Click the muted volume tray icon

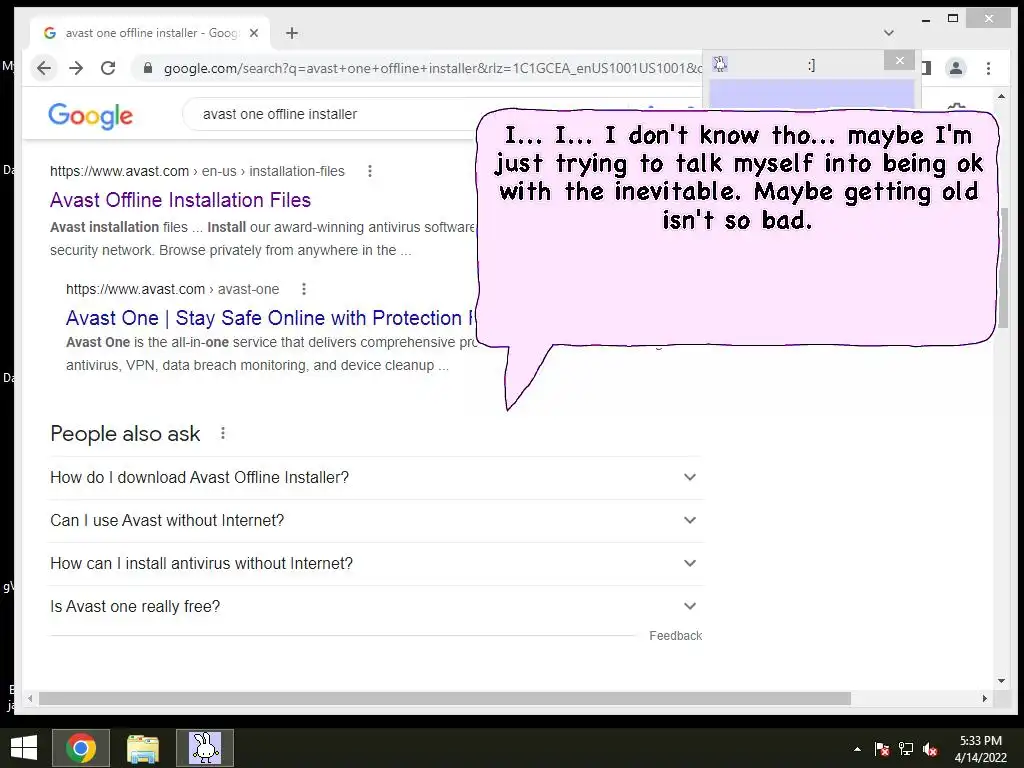click(x=930, y=749)
